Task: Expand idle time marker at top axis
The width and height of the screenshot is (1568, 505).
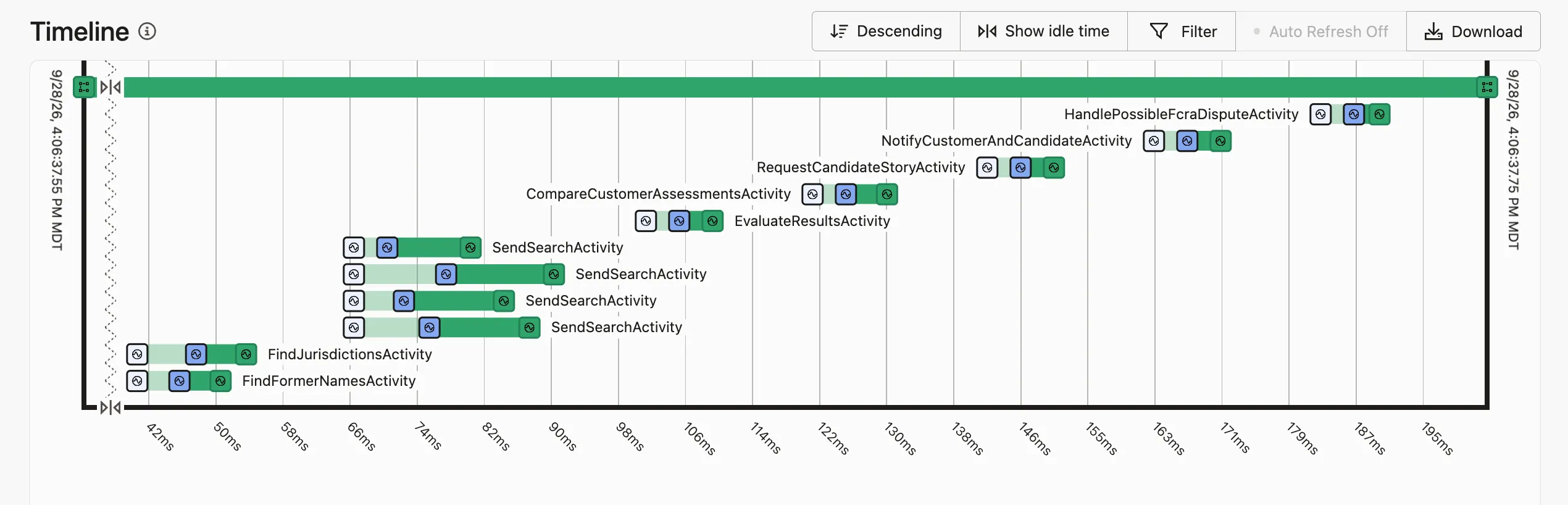Action: (x=111, y=87)
